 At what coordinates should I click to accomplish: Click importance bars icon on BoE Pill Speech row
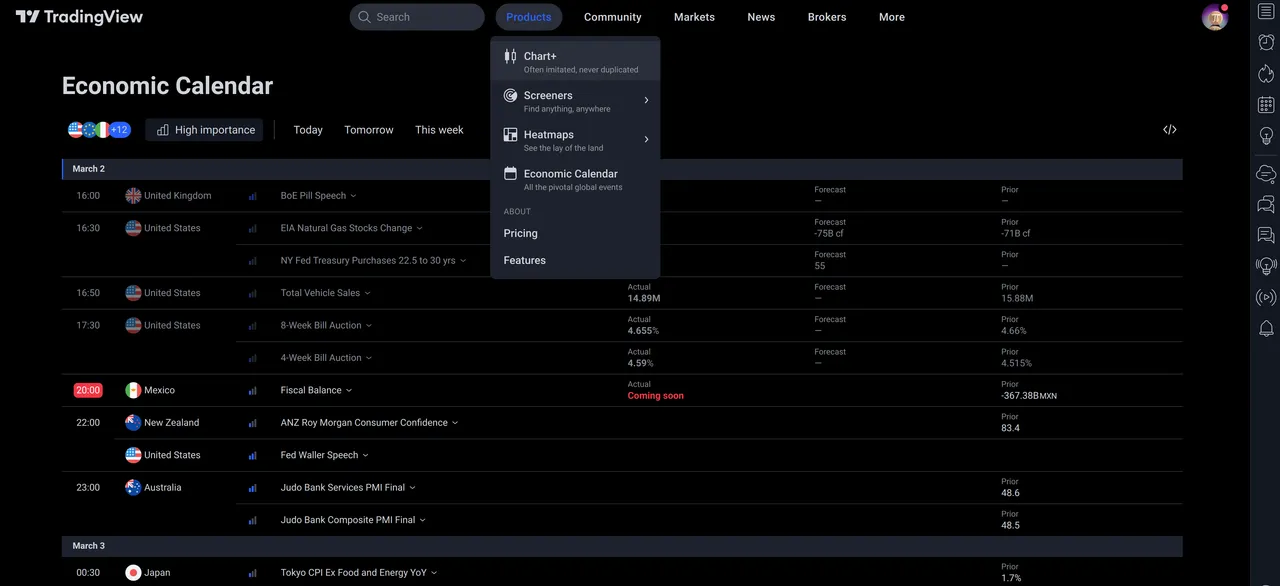point(252,197)
